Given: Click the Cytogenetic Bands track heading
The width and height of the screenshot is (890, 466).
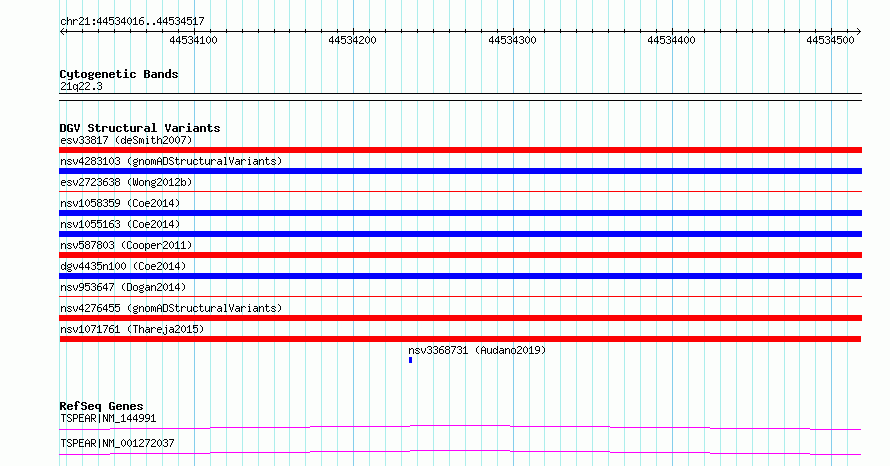Looking at the screenshot, I should [119, 74].
